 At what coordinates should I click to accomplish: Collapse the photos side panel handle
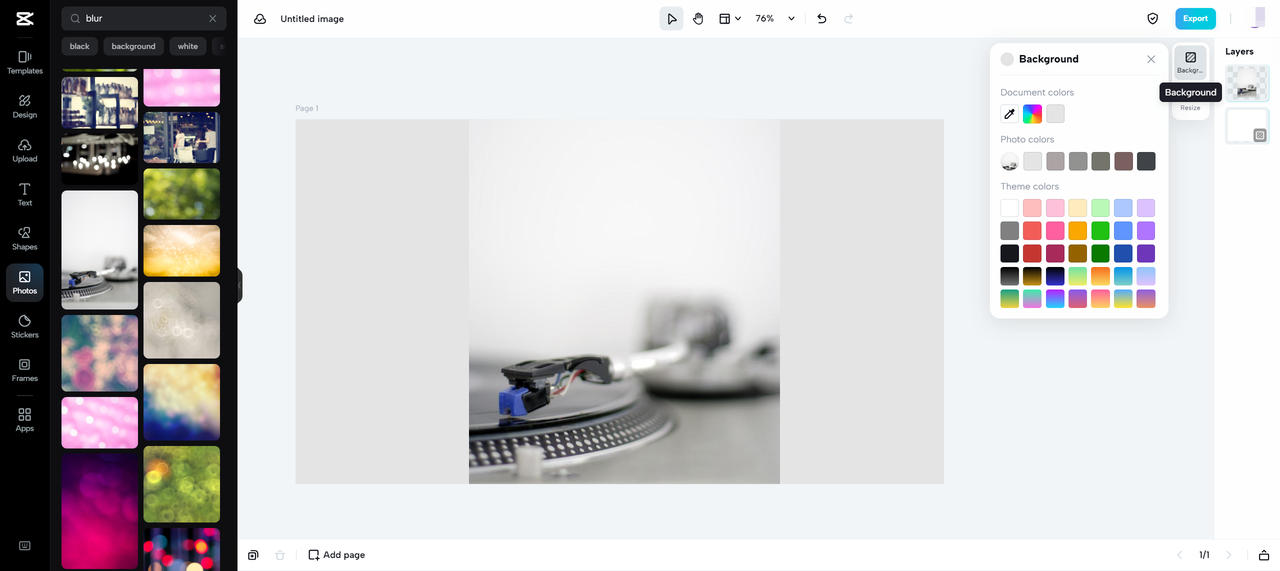click(x=240, y=286)
